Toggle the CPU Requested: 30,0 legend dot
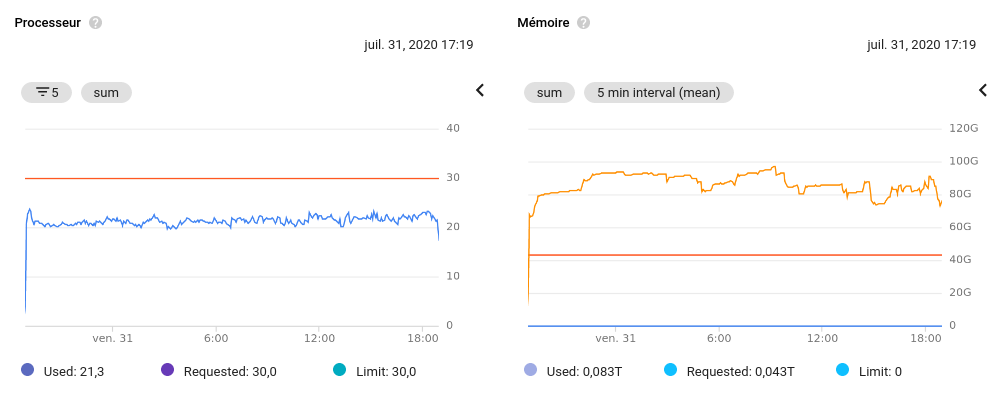 point(167,371)
